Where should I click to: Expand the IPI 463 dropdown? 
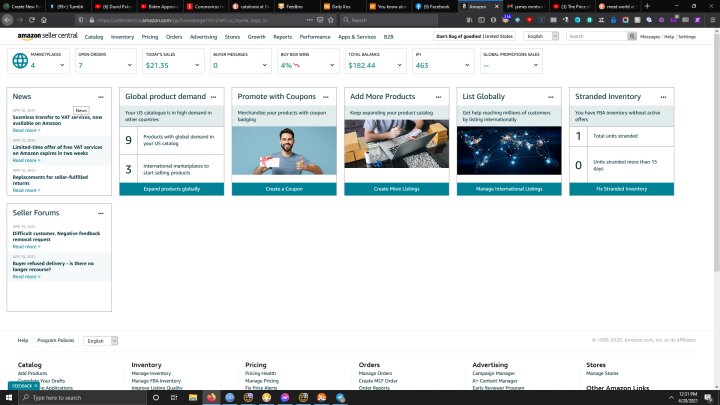point(467,65)
